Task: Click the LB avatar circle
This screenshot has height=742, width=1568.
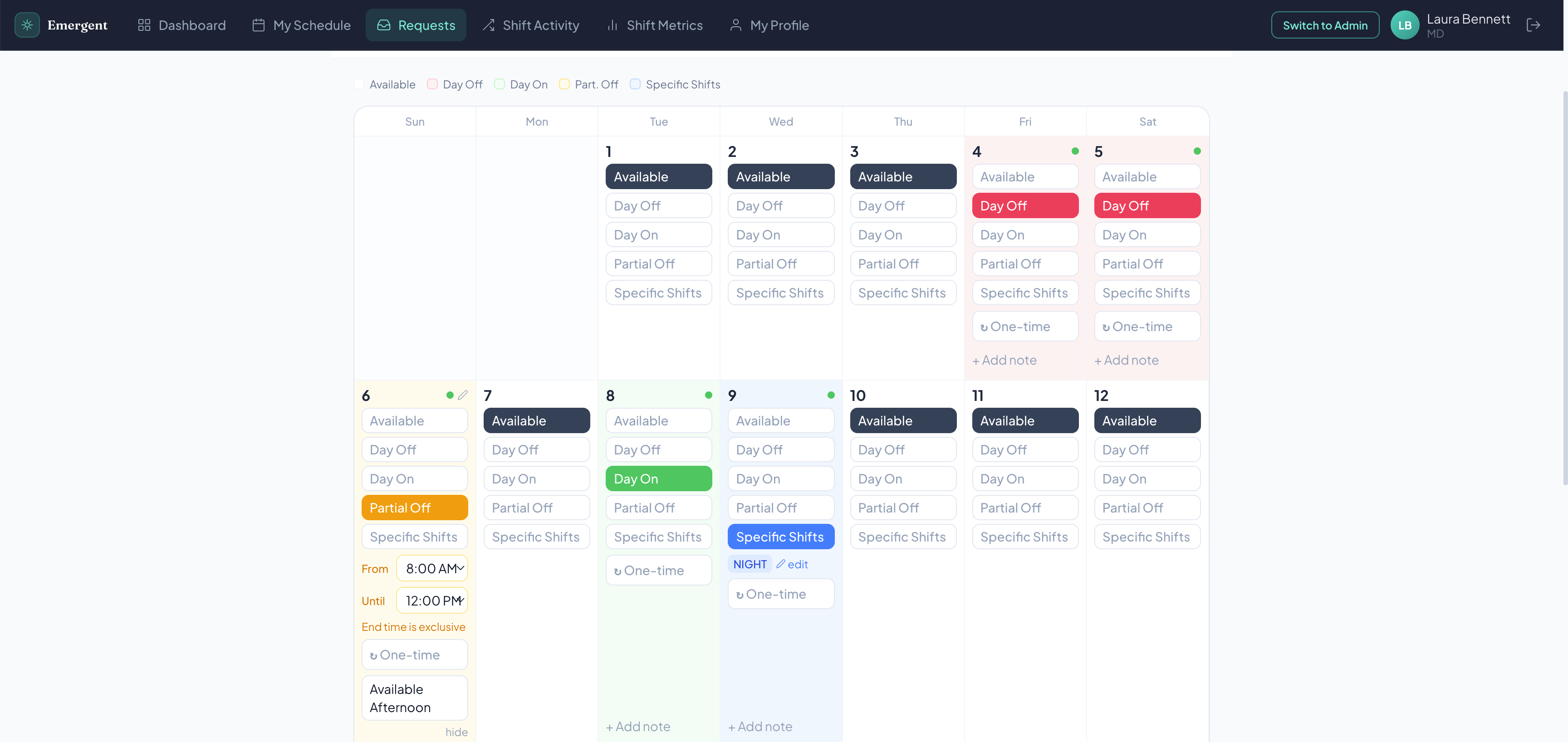Action: (1405, 25)
